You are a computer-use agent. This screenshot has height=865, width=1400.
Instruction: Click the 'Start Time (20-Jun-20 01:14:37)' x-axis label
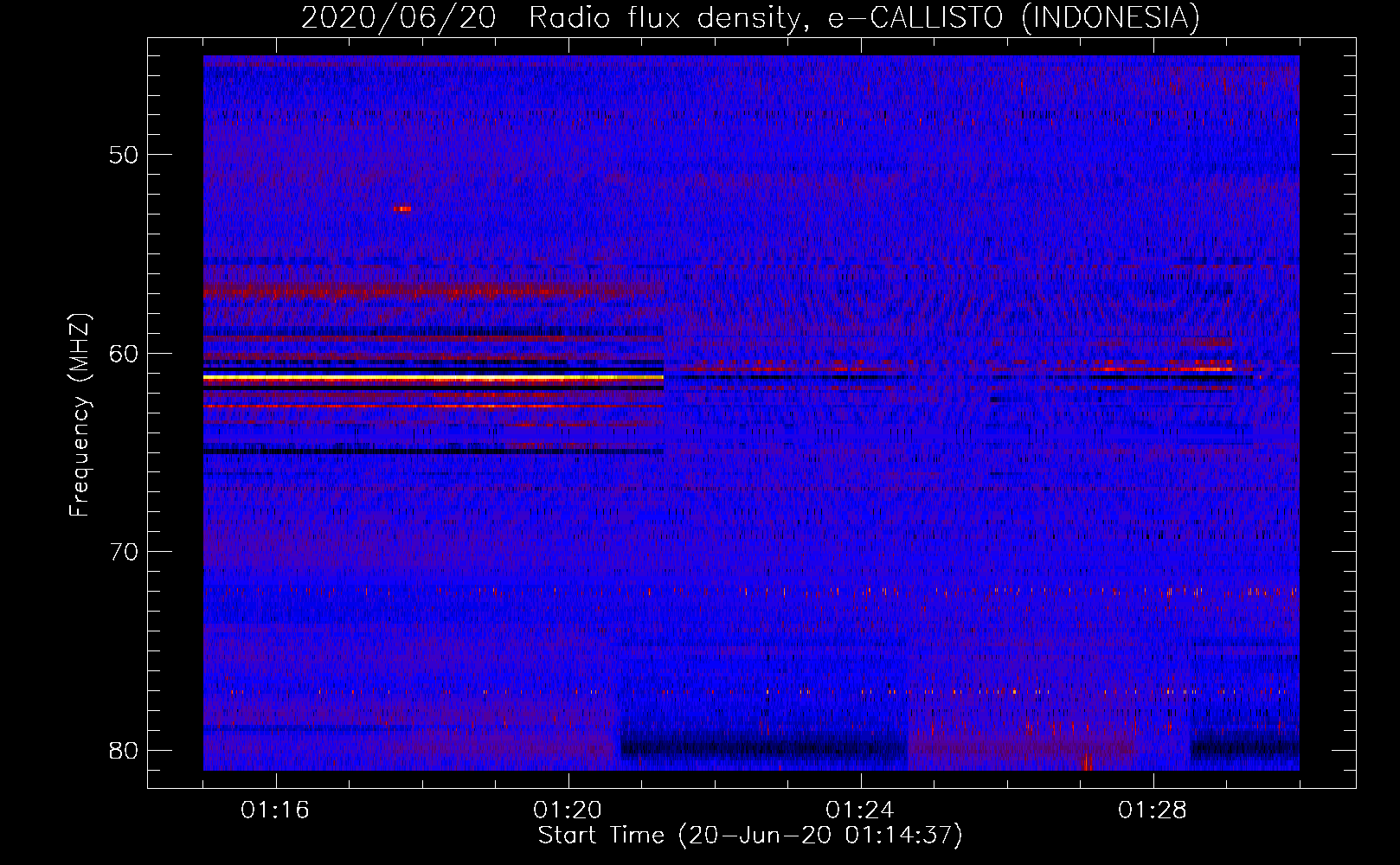click(750, 836)
